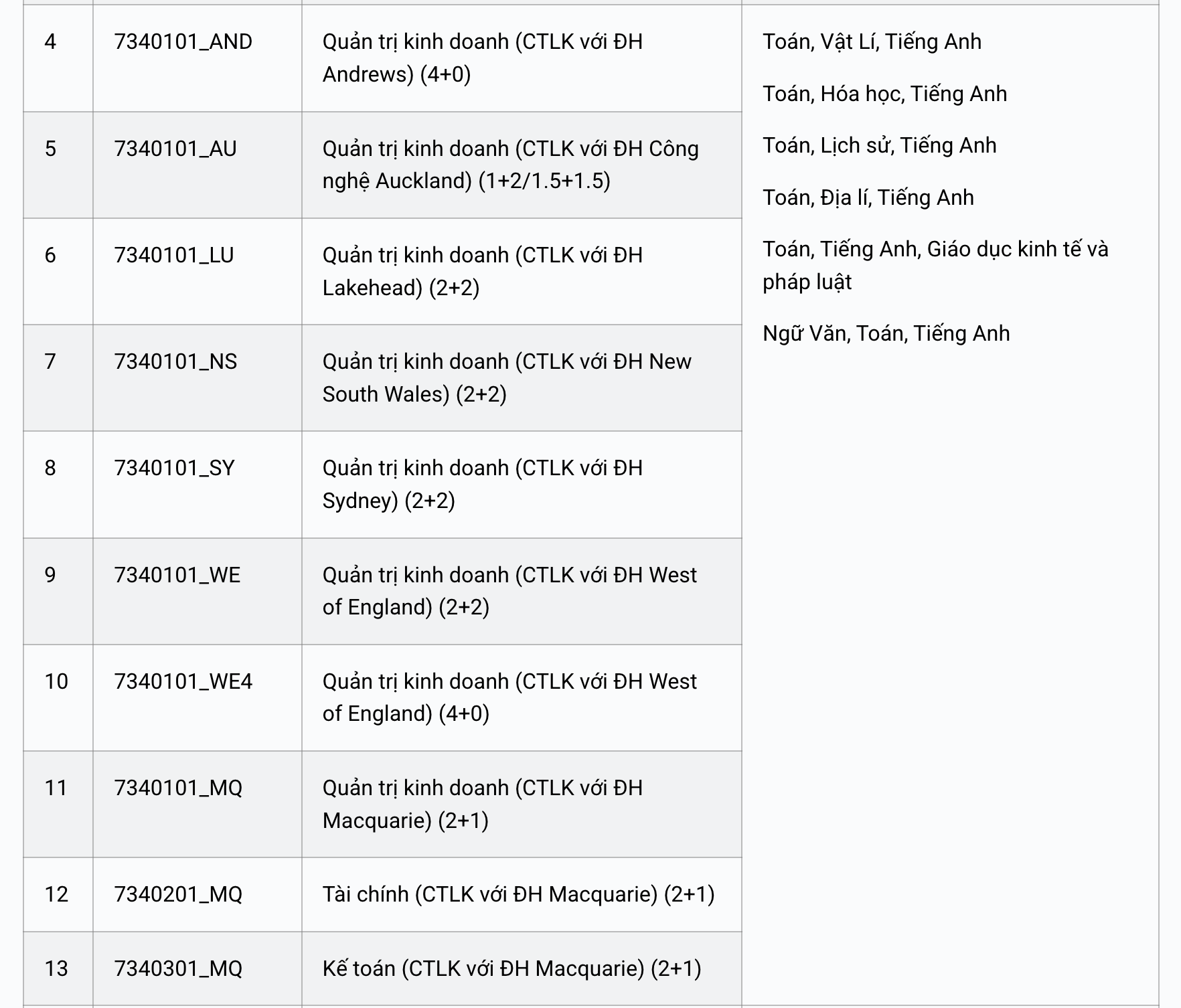Screen dimensions: 1181x1008
Task: Click subject combo Ngữ Văn, Toán, Tiếng Anh
Action: tap(886, 333)
